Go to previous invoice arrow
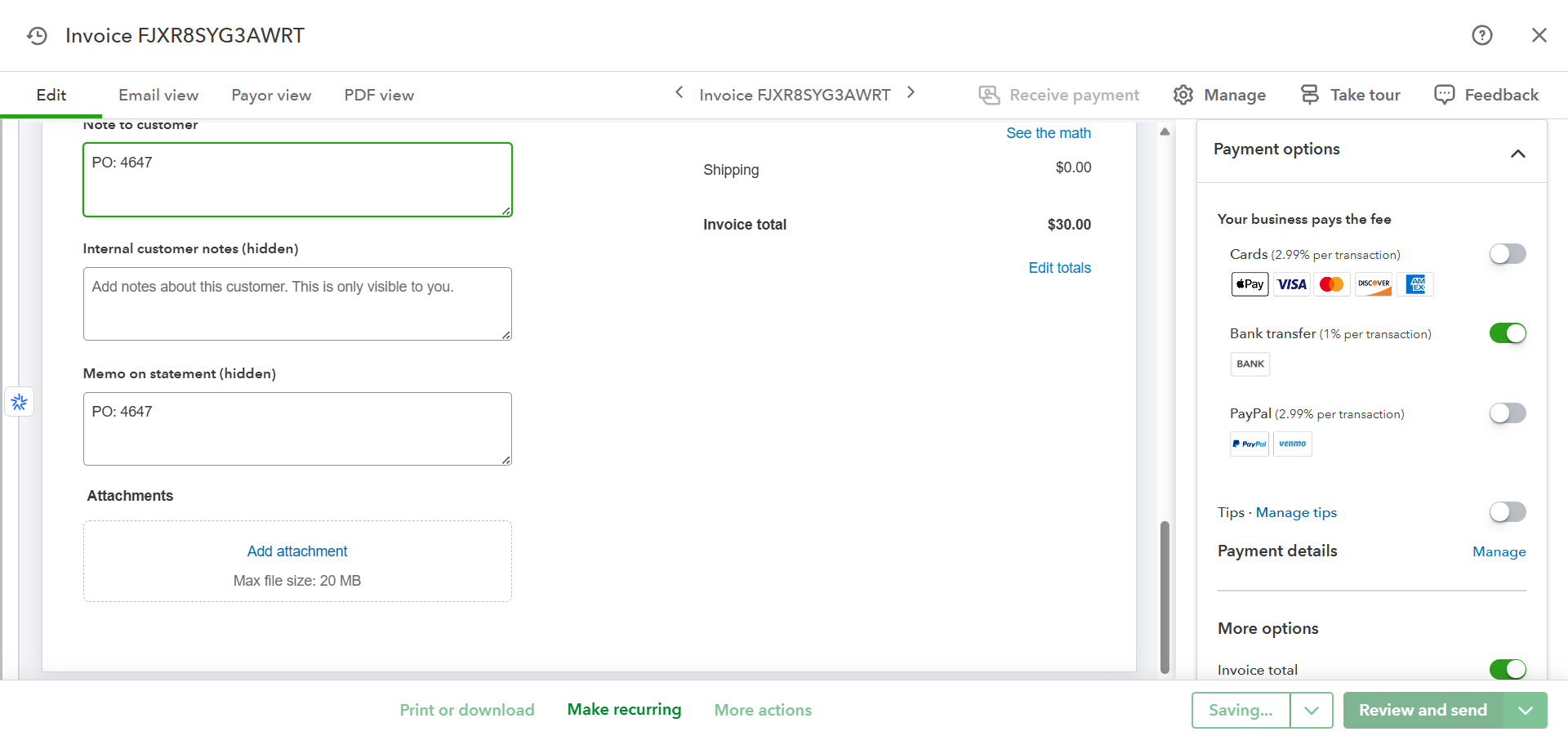 pyautogui.click(x=679, y=93)
